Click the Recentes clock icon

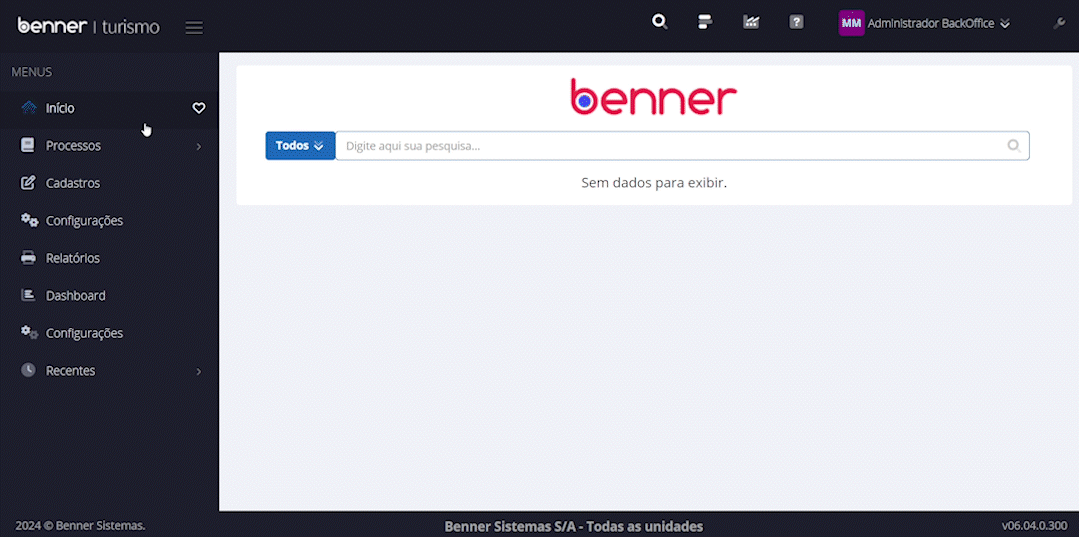[x=28, y=370]
